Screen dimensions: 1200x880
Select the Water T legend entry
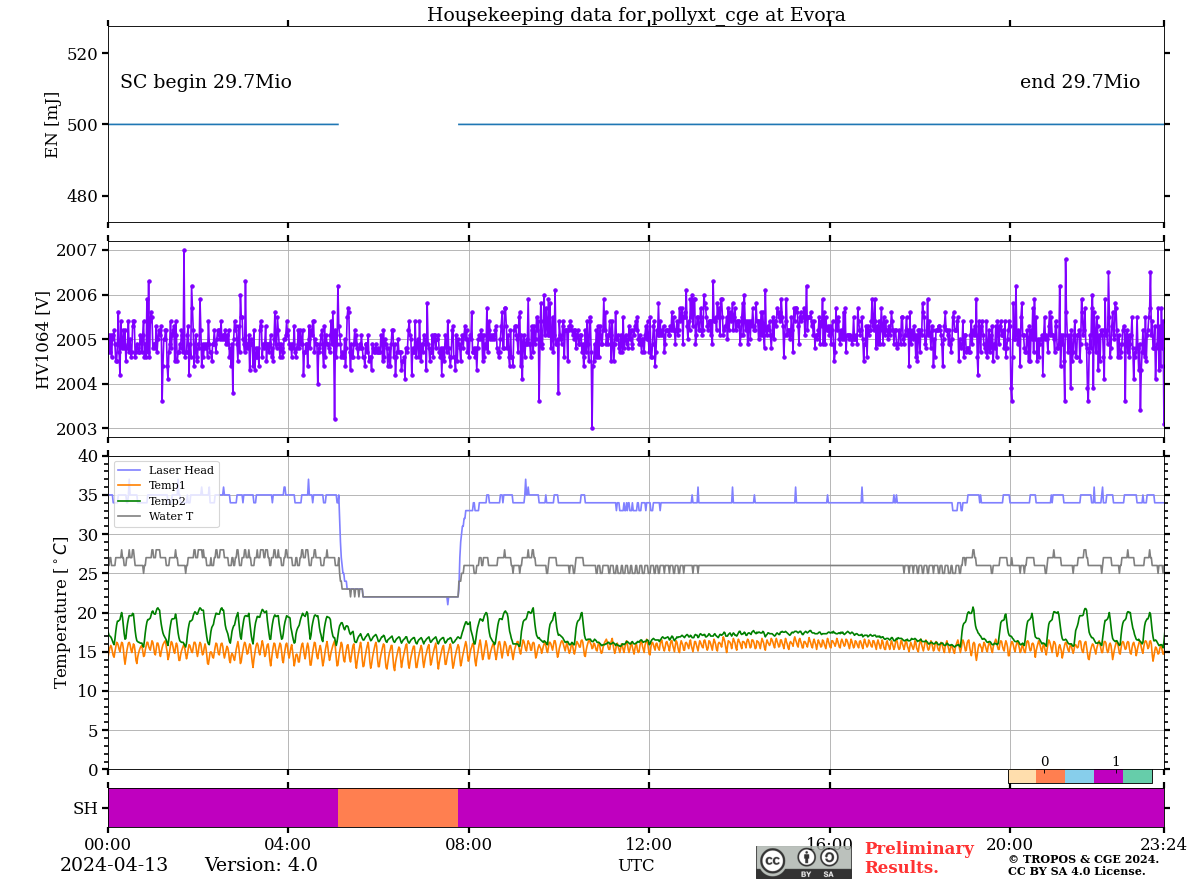(x=155, y=517)
